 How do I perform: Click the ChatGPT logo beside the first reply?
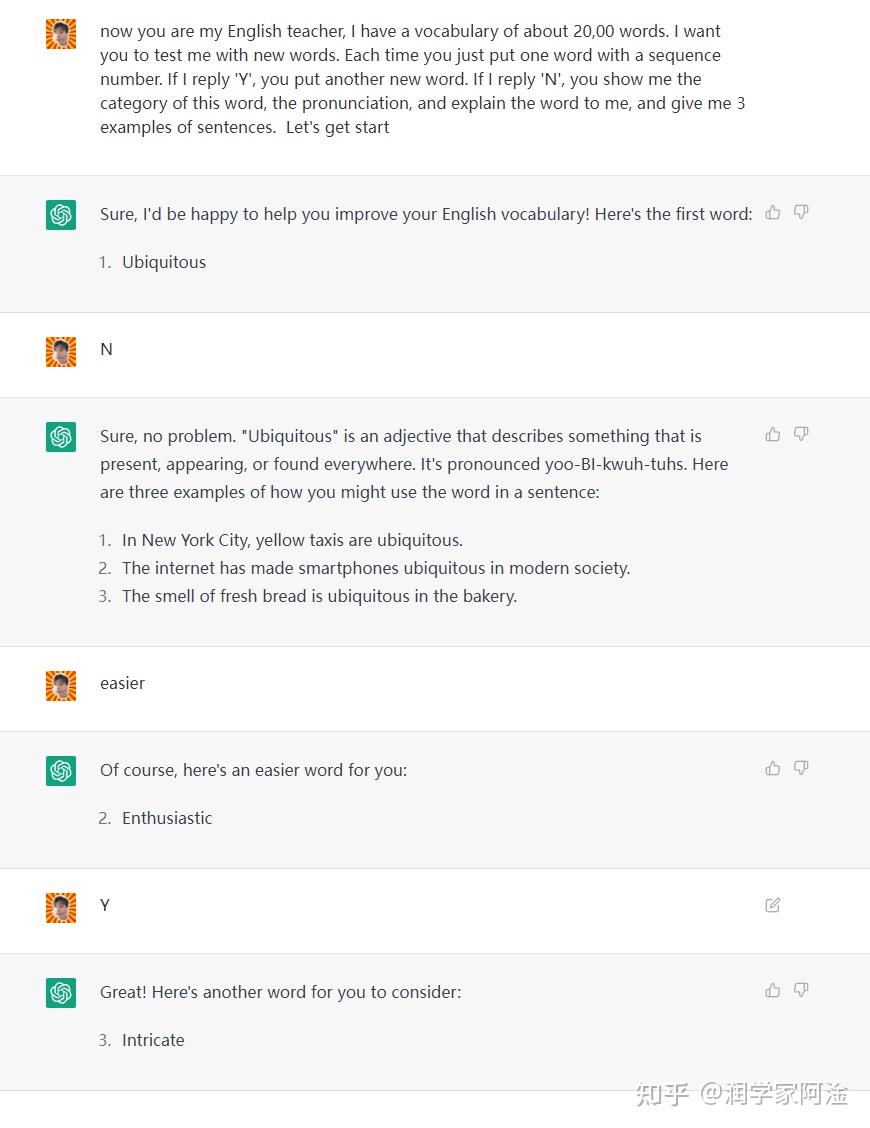point(61,215)
